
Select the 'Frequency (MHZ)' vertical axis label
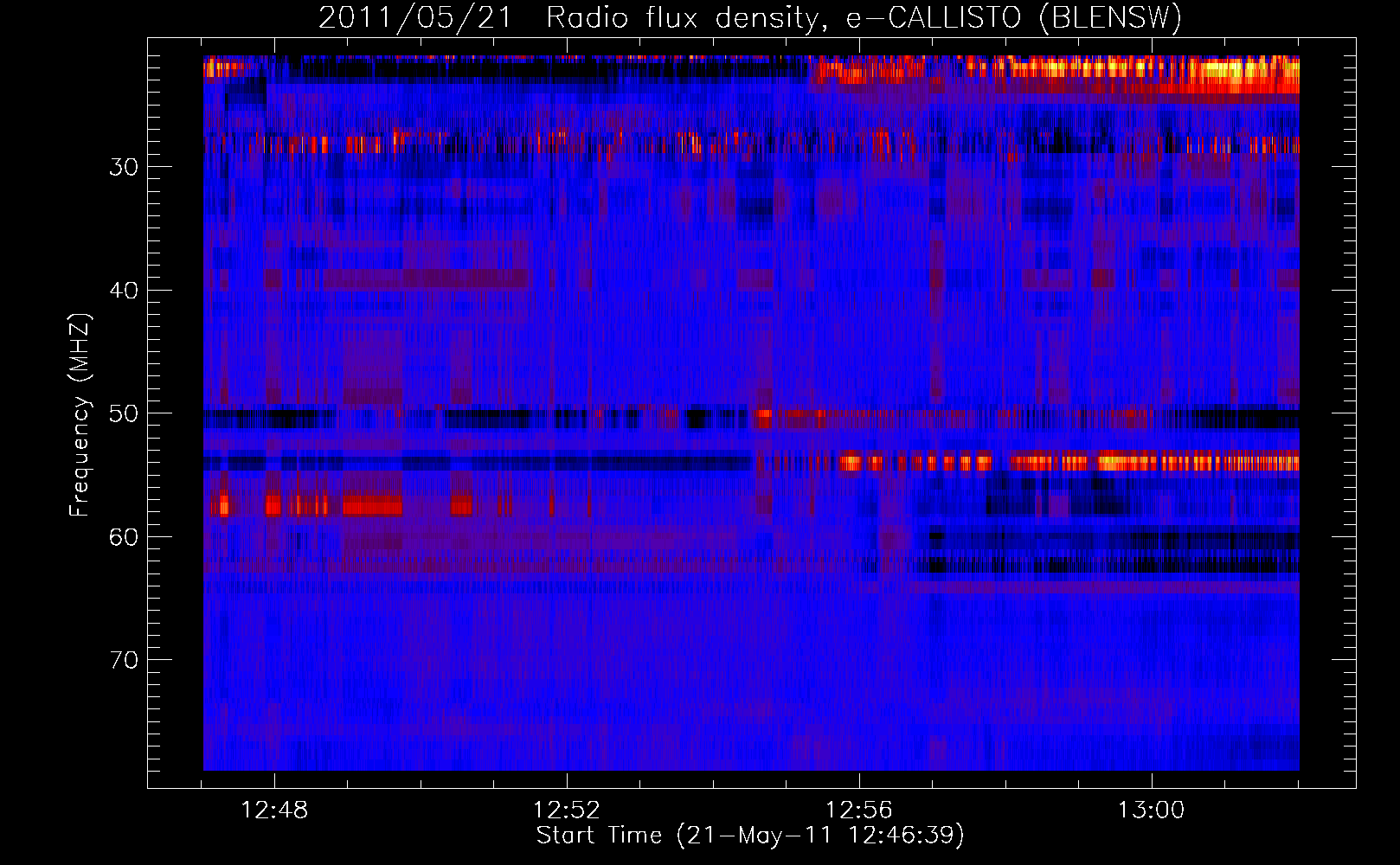click(80, 415)
